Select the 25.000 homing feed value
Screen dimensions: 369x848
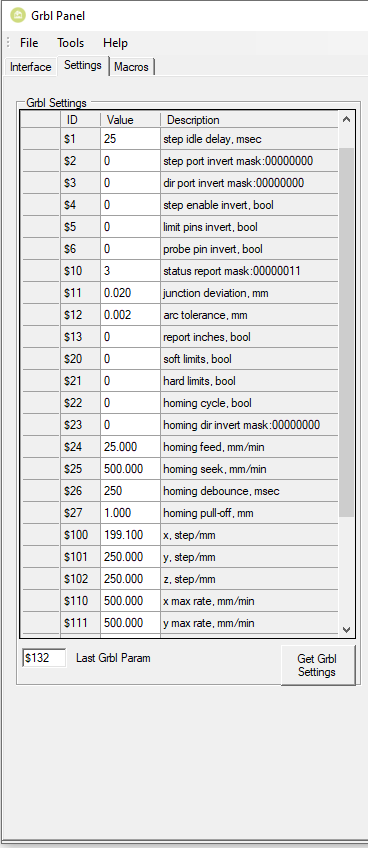(x=130, y=447)
